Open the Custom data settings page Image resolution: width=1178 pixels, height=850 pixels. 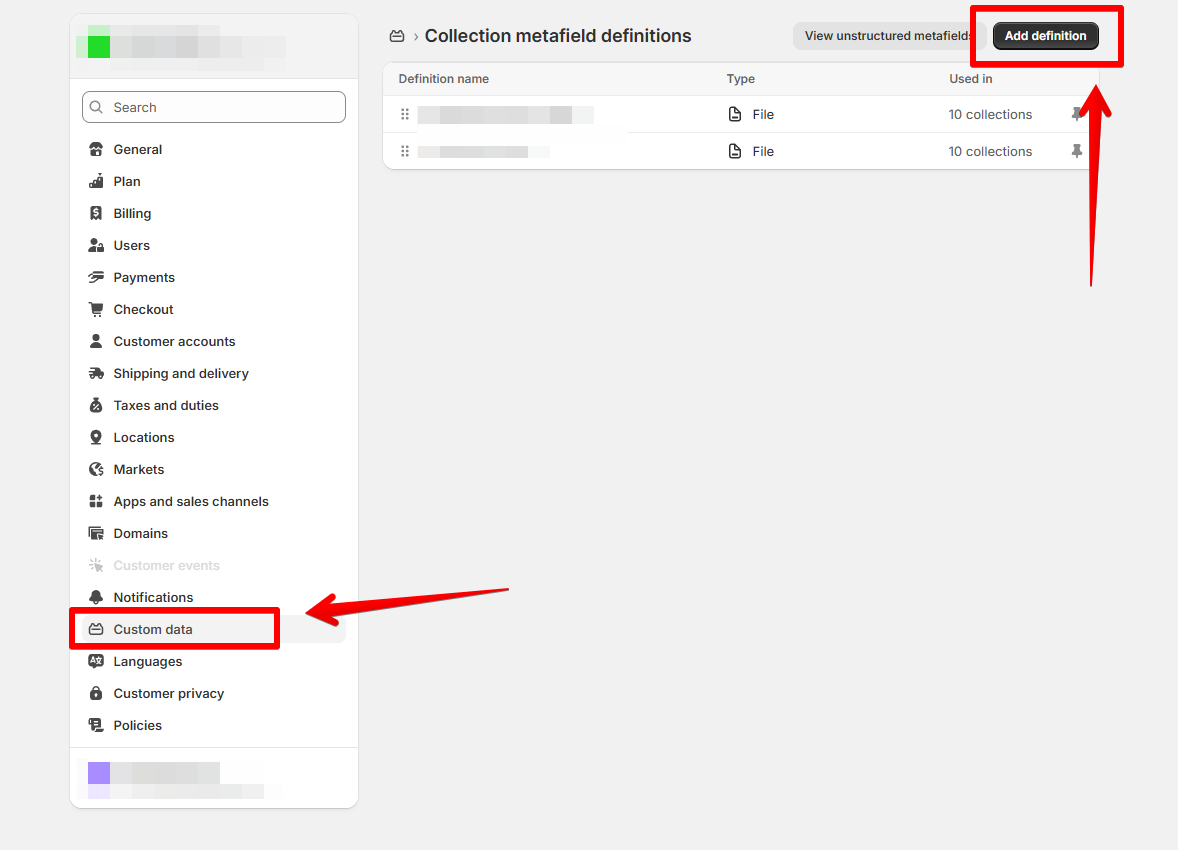coord(153,630)
